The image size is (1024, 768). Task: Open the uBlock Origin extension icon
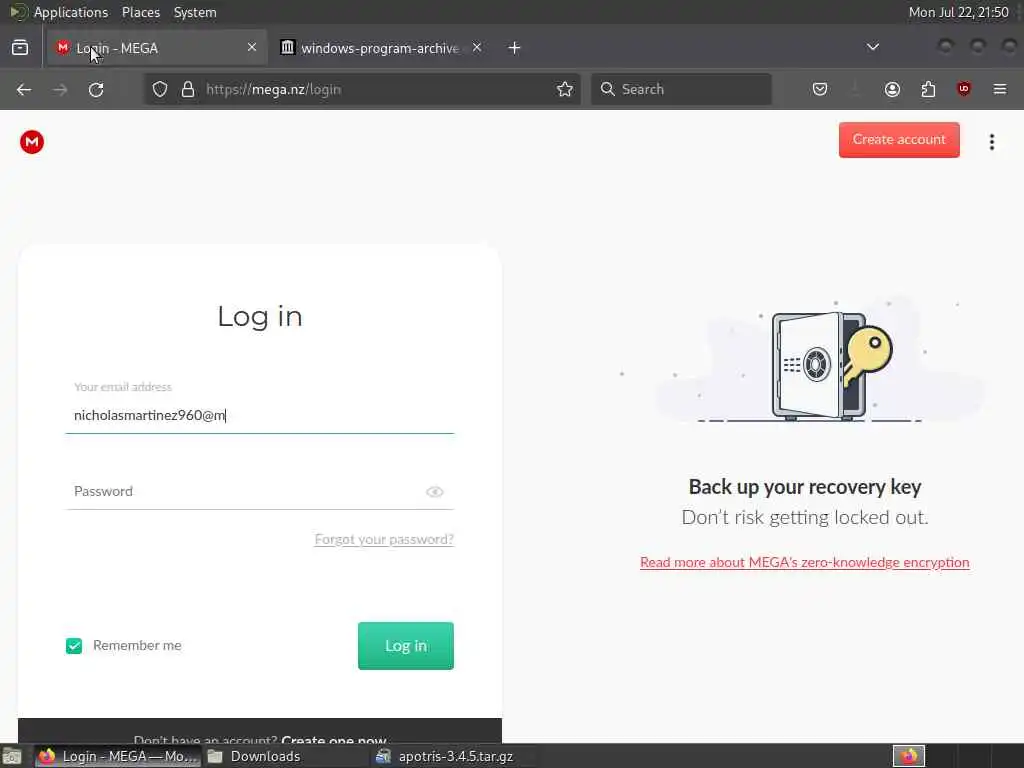964,89
